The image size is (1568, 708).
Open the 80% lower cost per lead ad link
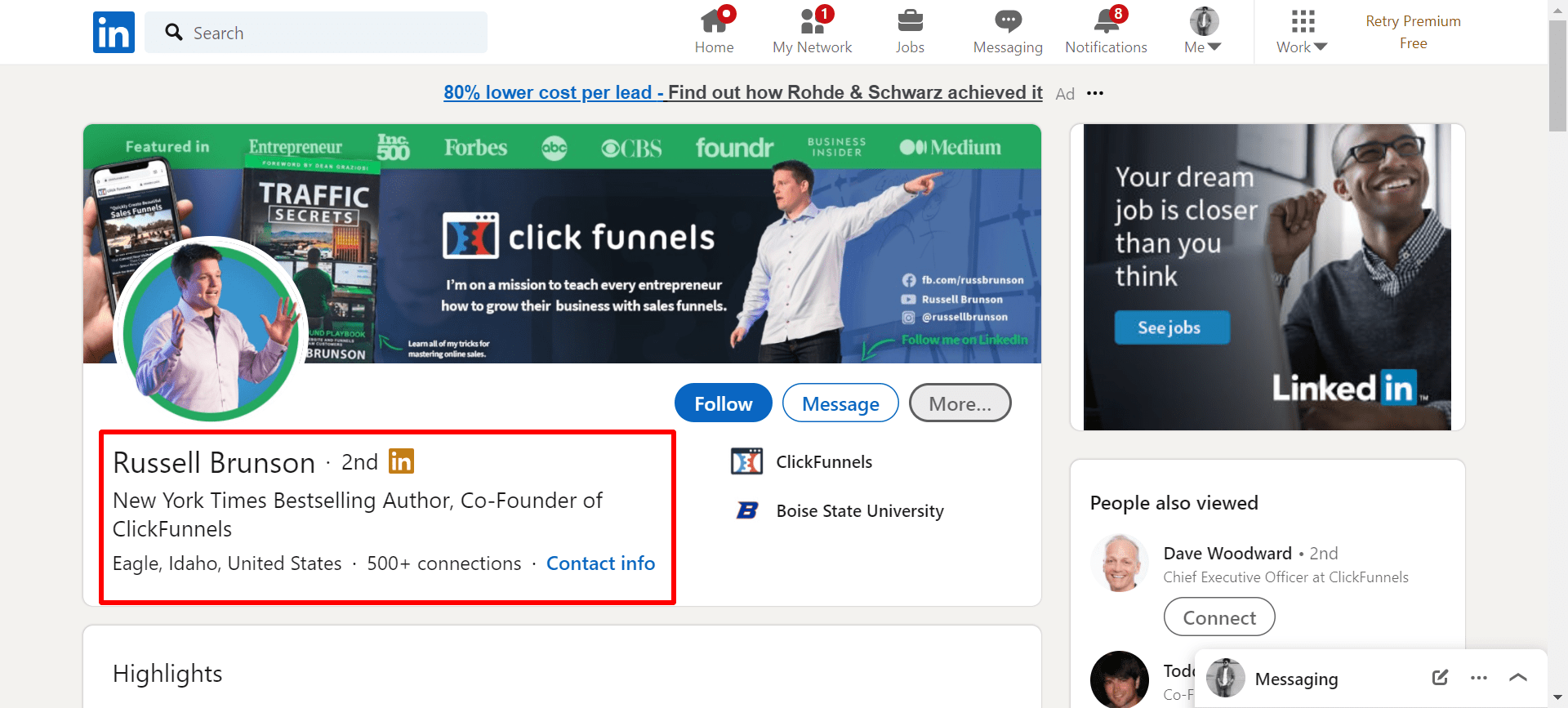coord(743,92)
